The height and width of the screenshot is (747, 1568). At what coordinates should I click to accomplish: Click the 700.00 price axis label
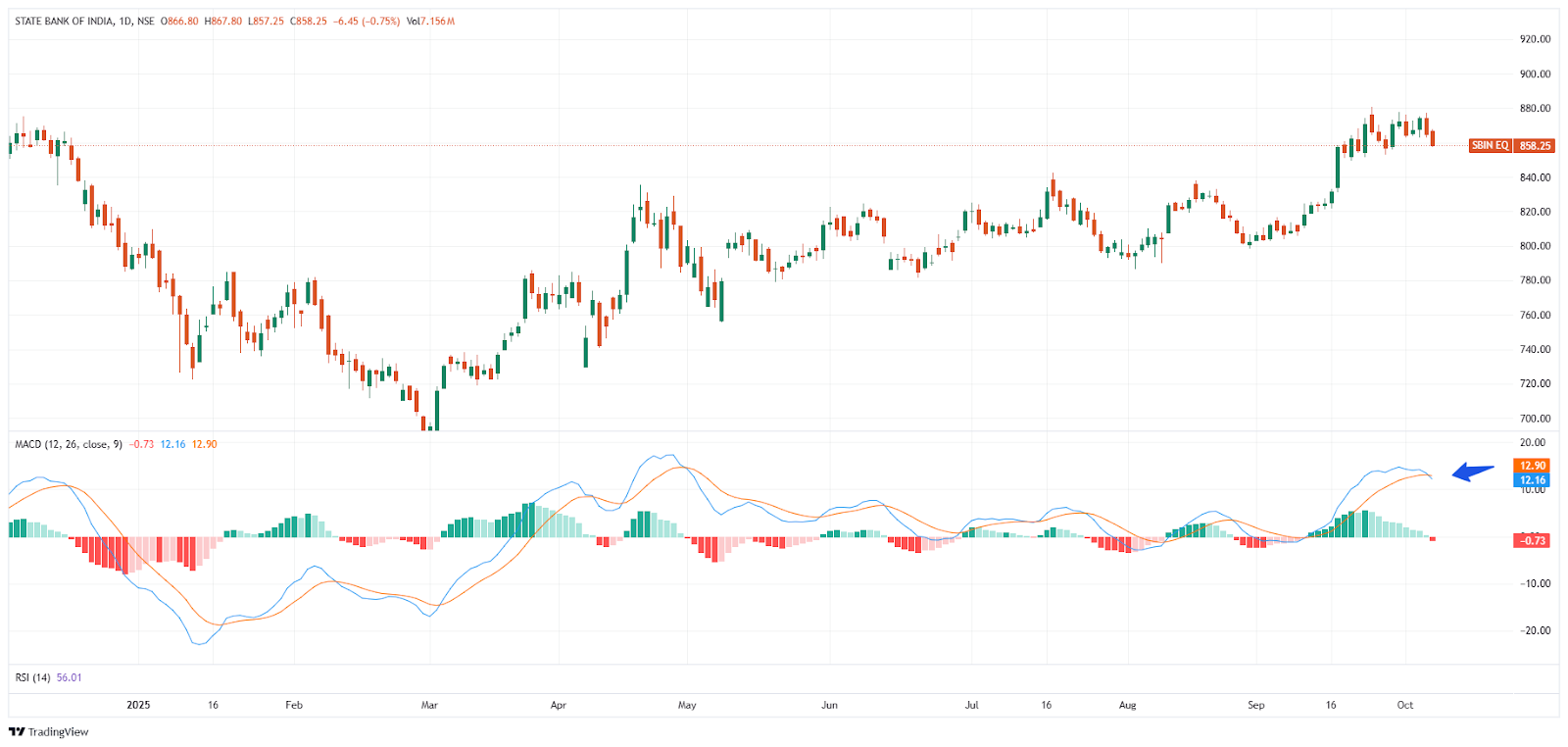coord(1534,419)
